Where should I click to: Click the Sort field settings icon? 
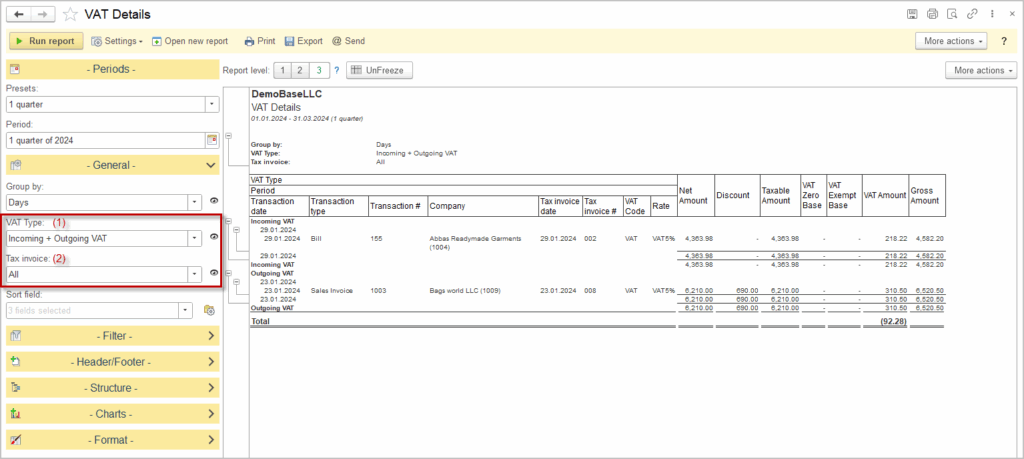point(210,310)
